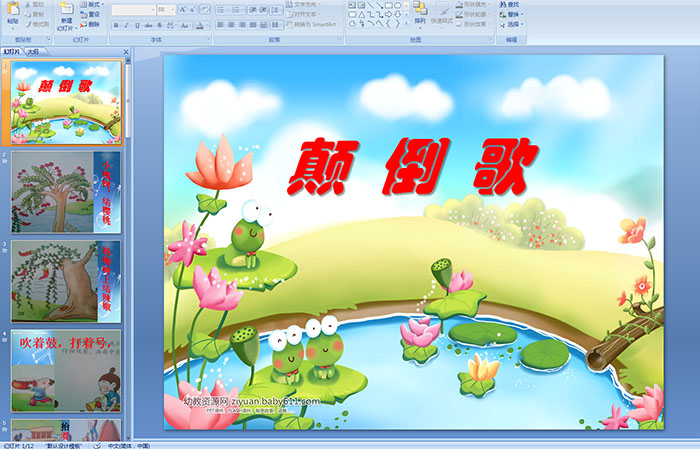Open the Quick Styles gallery
This screenshot has height=449, width=700.
click(442, 16)
